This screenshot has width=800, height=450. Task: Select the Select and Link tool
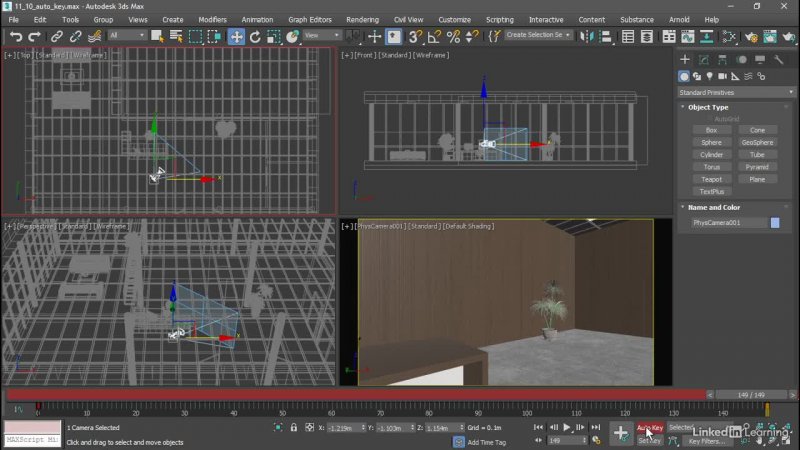(57, 36)
